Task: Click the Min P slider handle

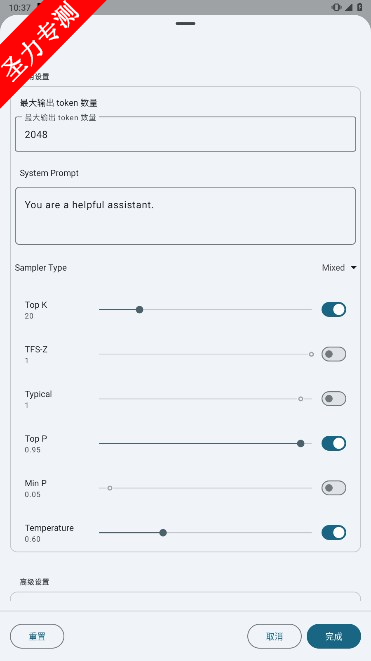Action: click(110, 488)
